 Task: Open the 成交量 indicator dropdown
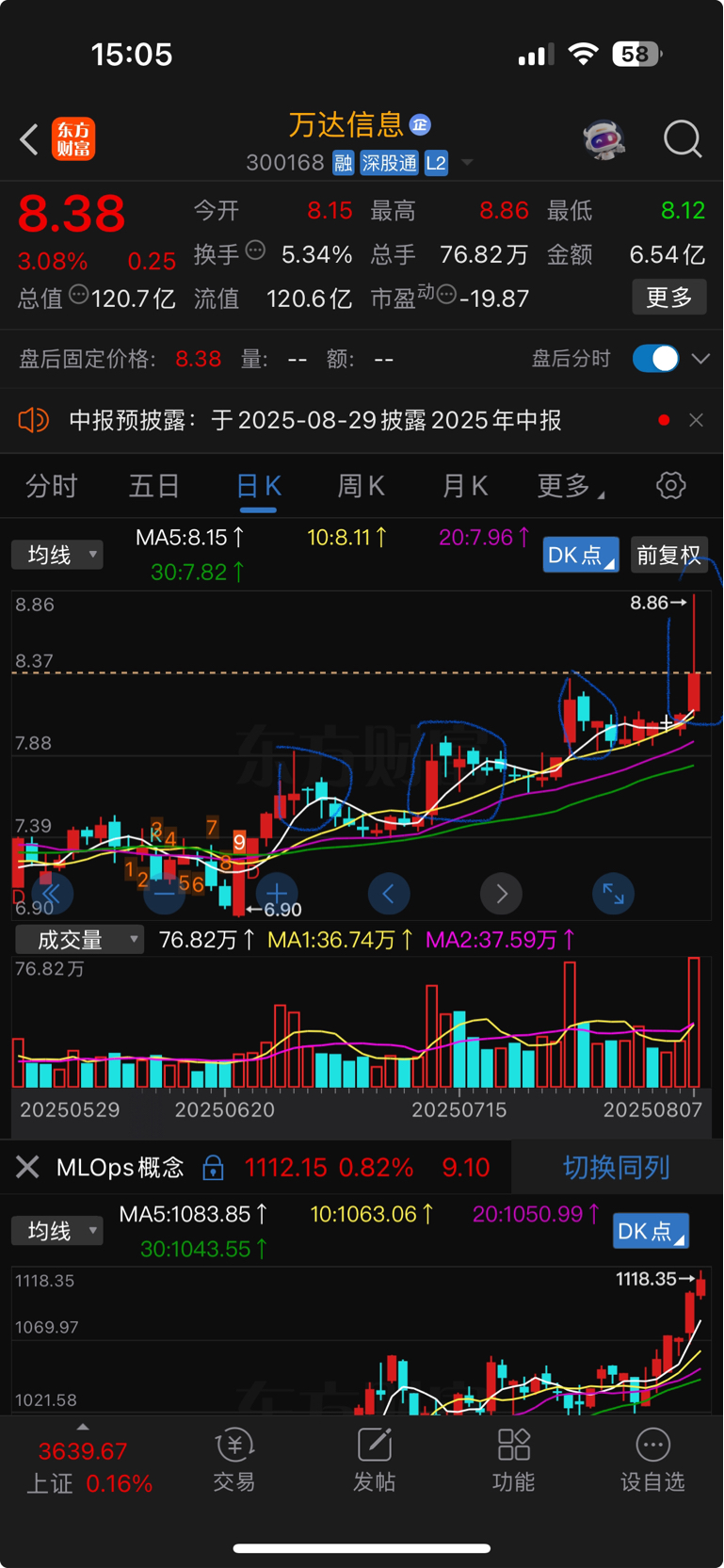coord(79,939)
